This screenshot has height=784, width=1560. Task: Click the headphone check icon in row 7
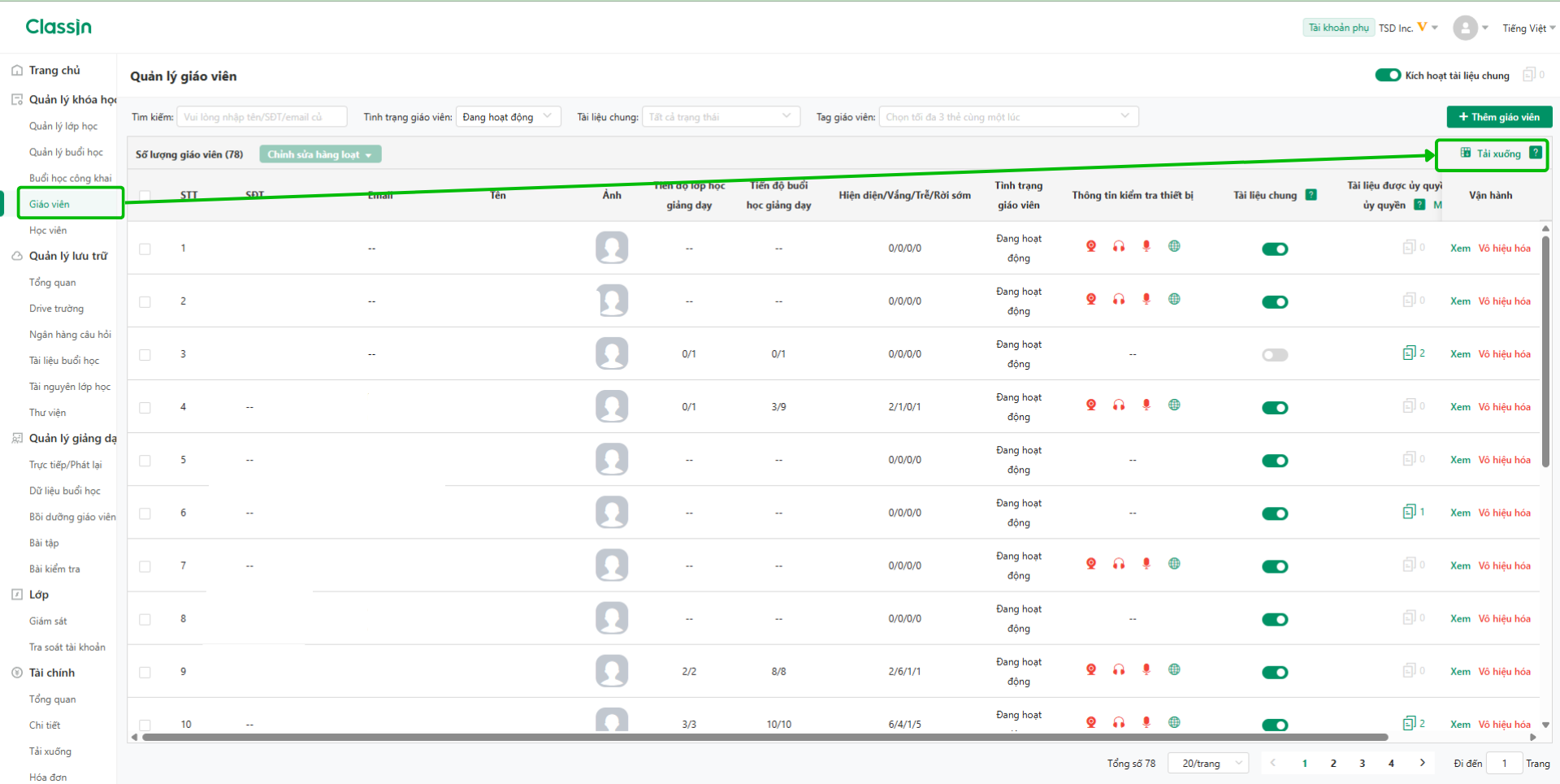click(x=1119, y=564)
